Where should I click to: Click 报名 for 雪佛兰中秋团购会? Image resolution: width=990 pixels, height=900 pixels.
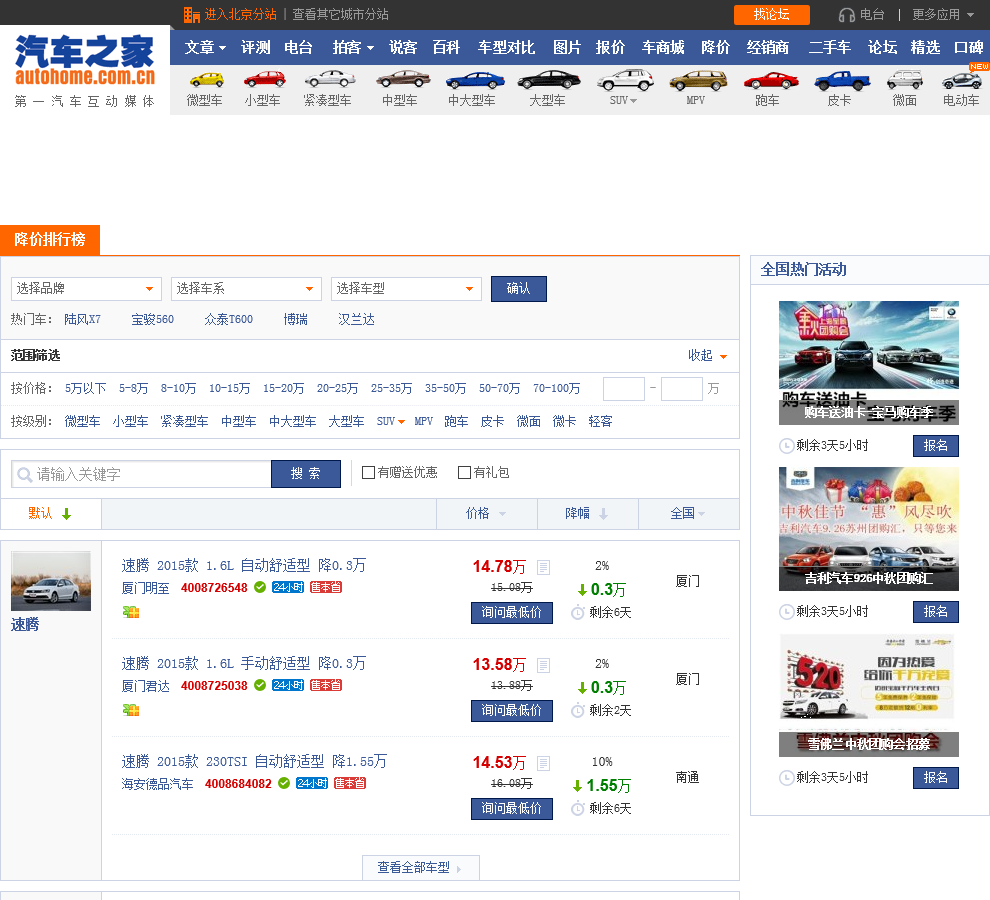935,777
